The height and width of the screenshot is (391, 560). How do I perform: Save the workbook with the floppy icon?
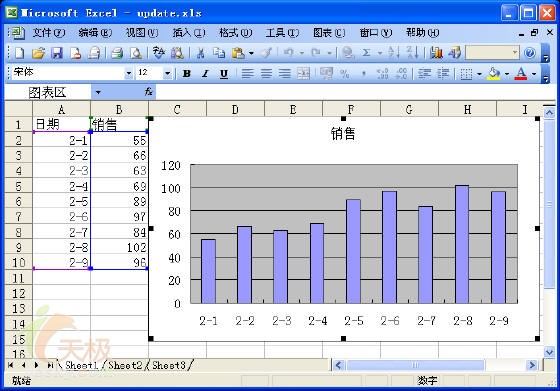(57, 53)
